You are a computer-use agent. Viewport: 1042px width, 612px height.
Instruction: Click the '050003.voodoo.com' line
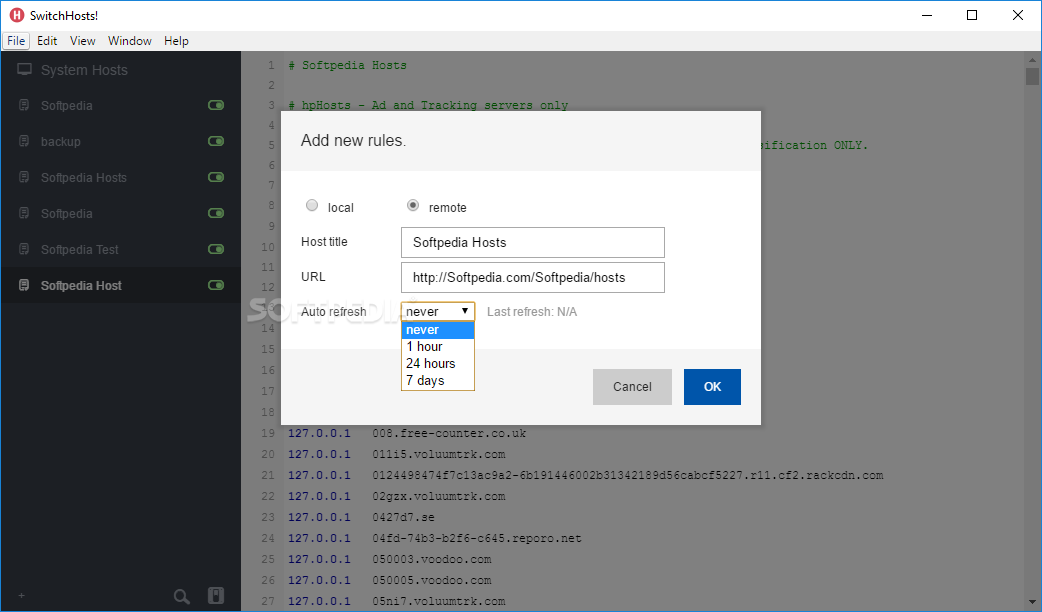[431, 560]
